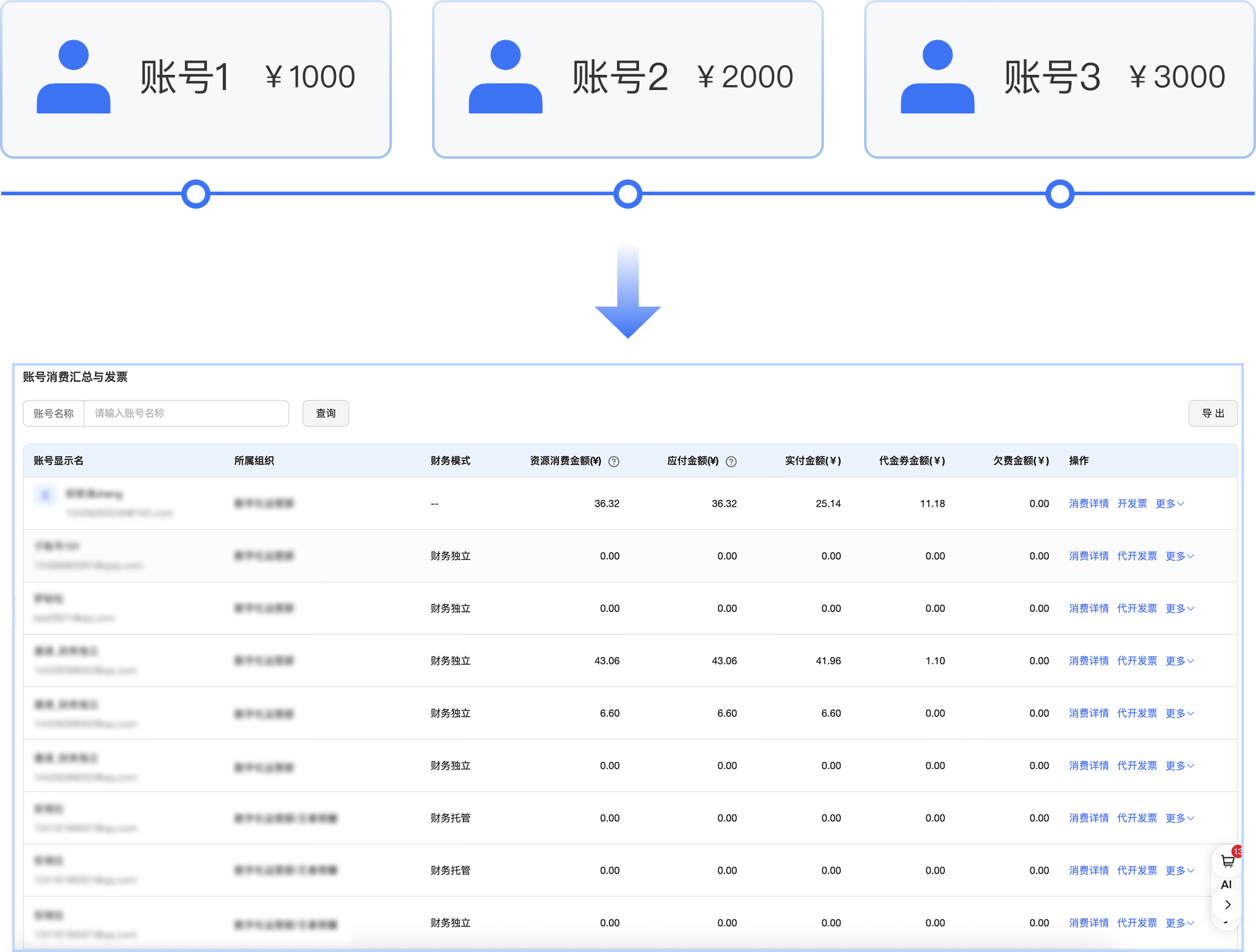This screenshot has height=952, width=1256.
Task: Click the timeline marker below 账号2
Action: coord(628,194)
